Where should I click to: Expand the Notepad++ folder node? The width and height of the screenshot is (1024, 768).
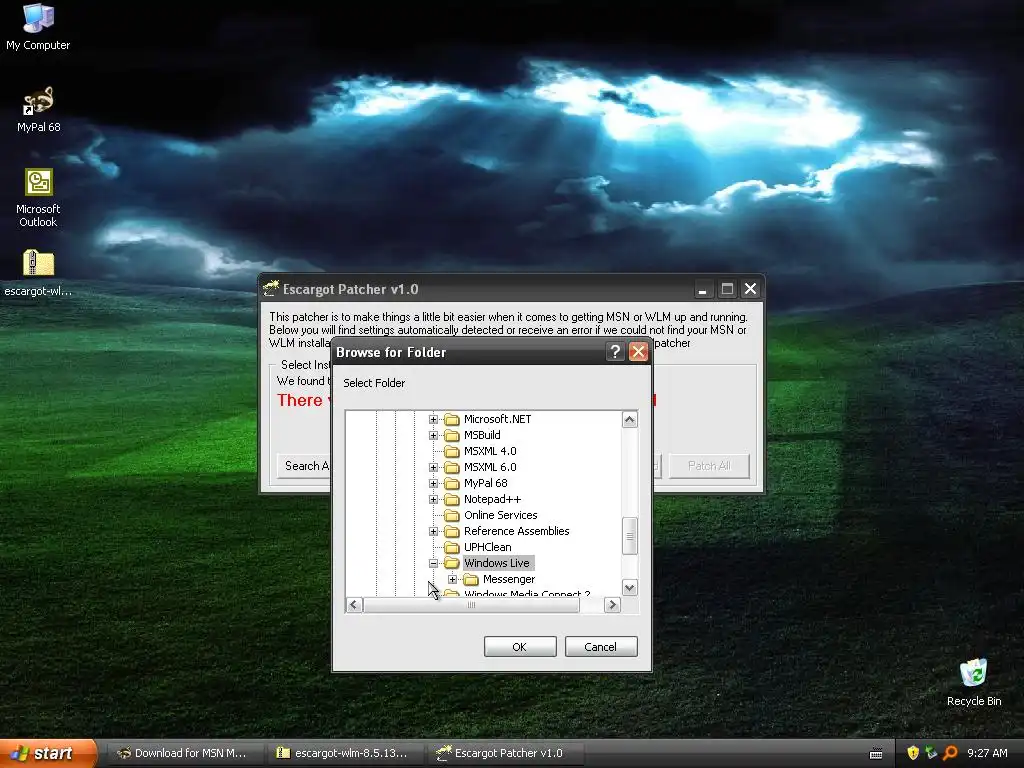(433, 499)
